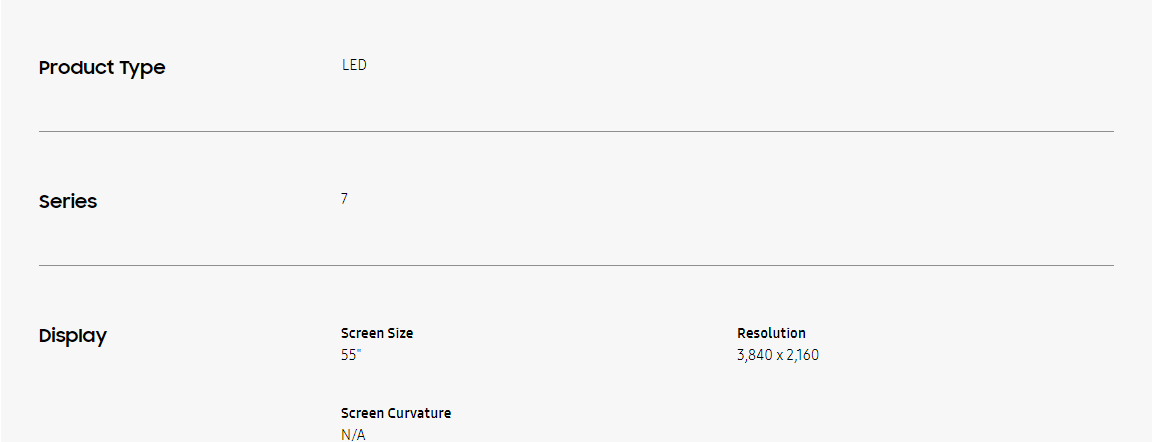
Task: Click the "2,160" number in the resolution
Action: tap(803, 355)
